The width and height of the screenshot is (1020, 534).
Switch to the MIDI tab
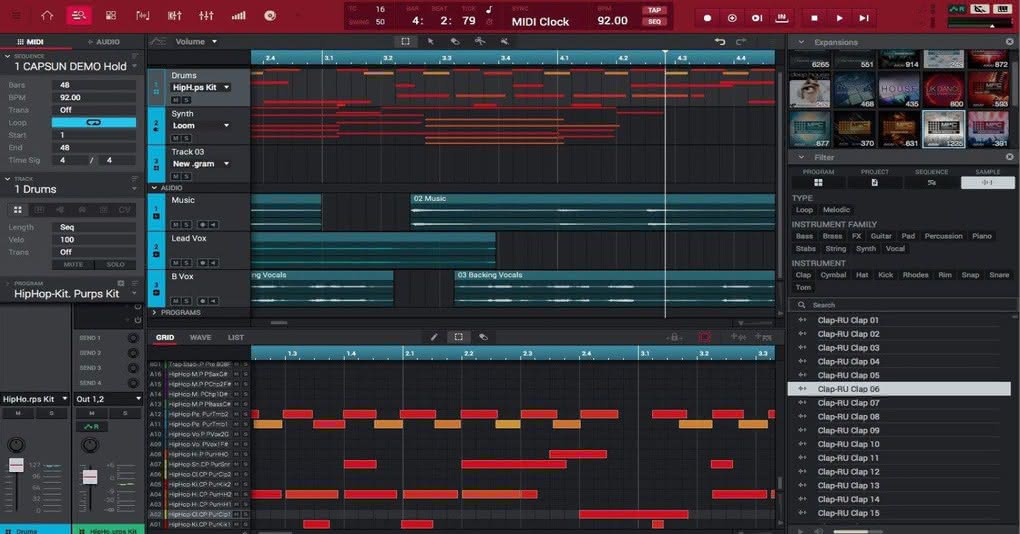point(31,42)
